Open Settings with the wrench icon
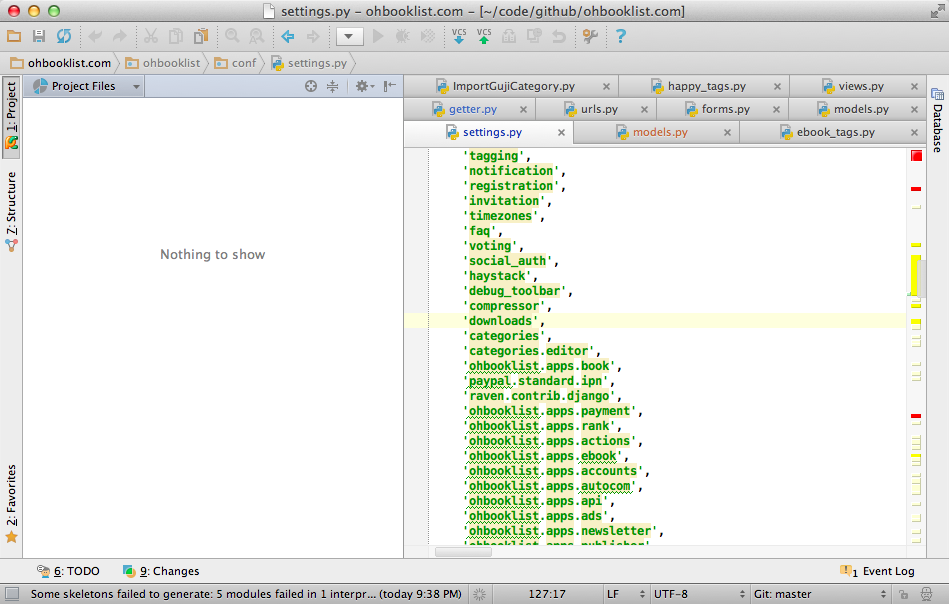This screenshot has width=949, height=604. point(590,36)
